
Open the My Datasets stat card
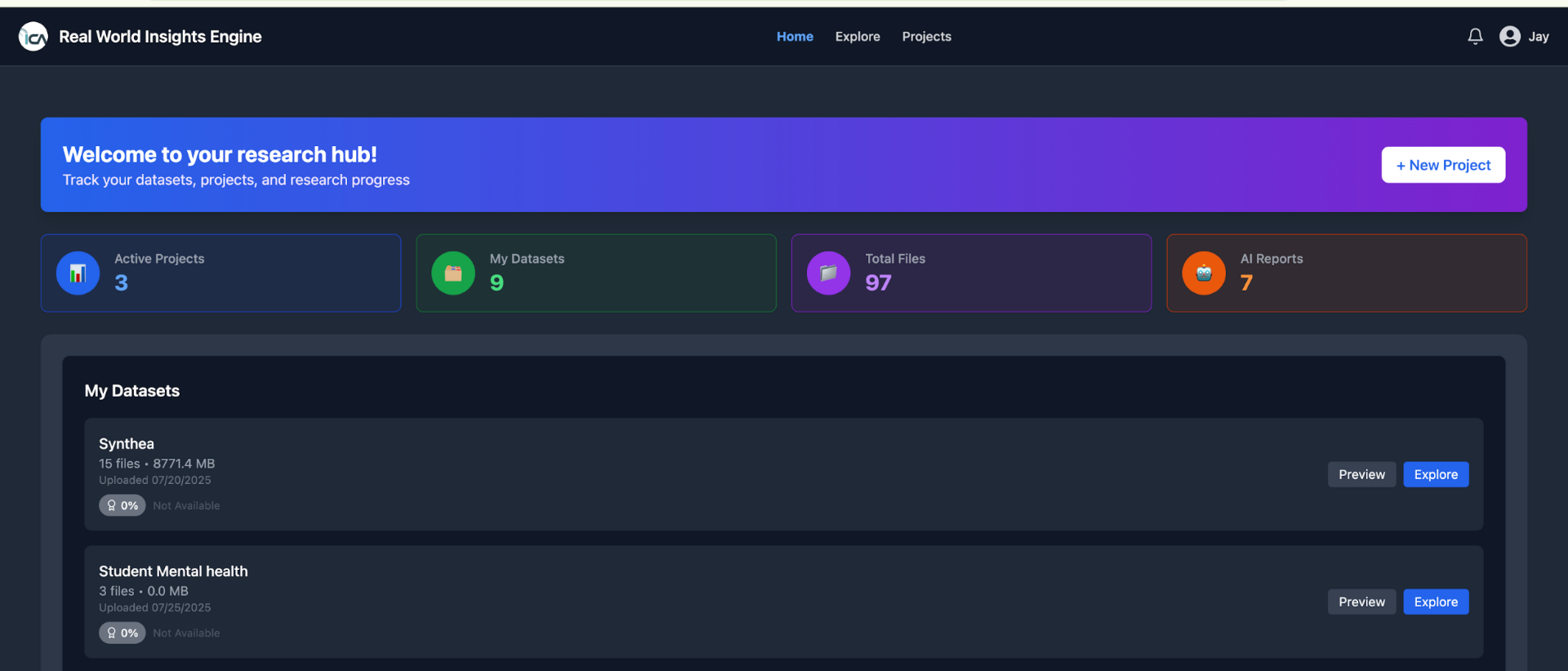[596, 273]
